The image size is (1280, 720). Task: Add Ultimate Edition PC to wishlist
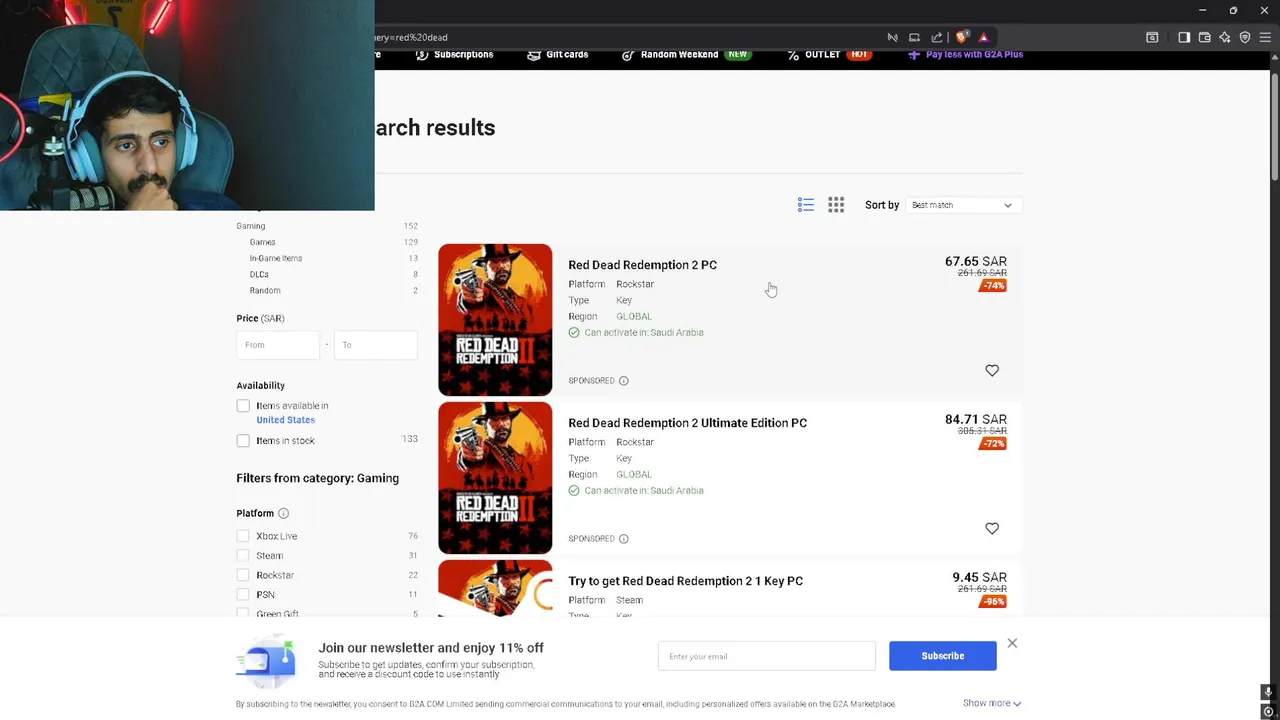[x=992, y=528]
